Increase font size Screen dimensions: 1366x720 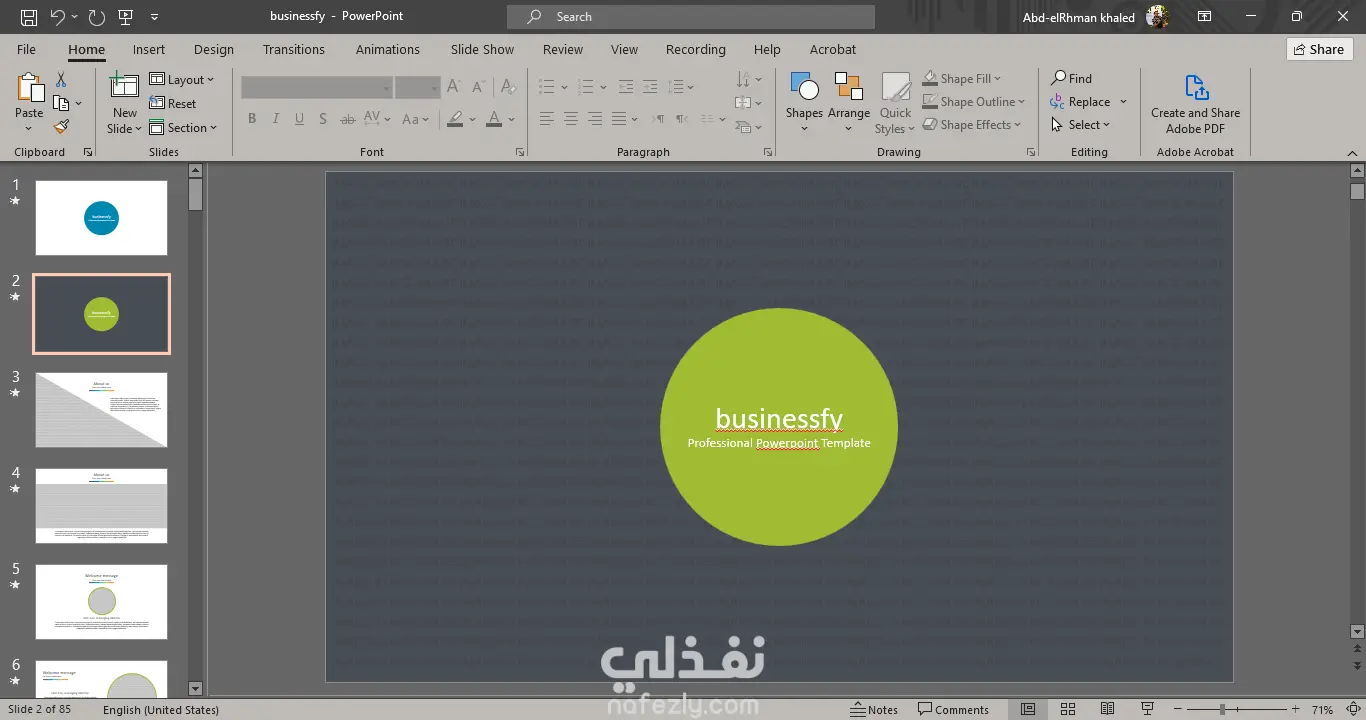pos(454,87)
